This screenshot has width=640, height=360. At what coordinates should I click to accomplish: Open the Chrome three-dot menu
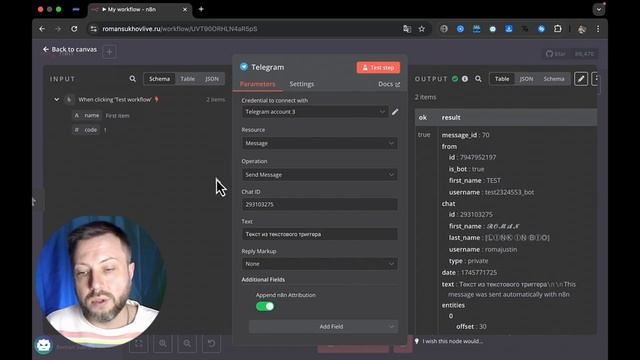pos(598,29)
